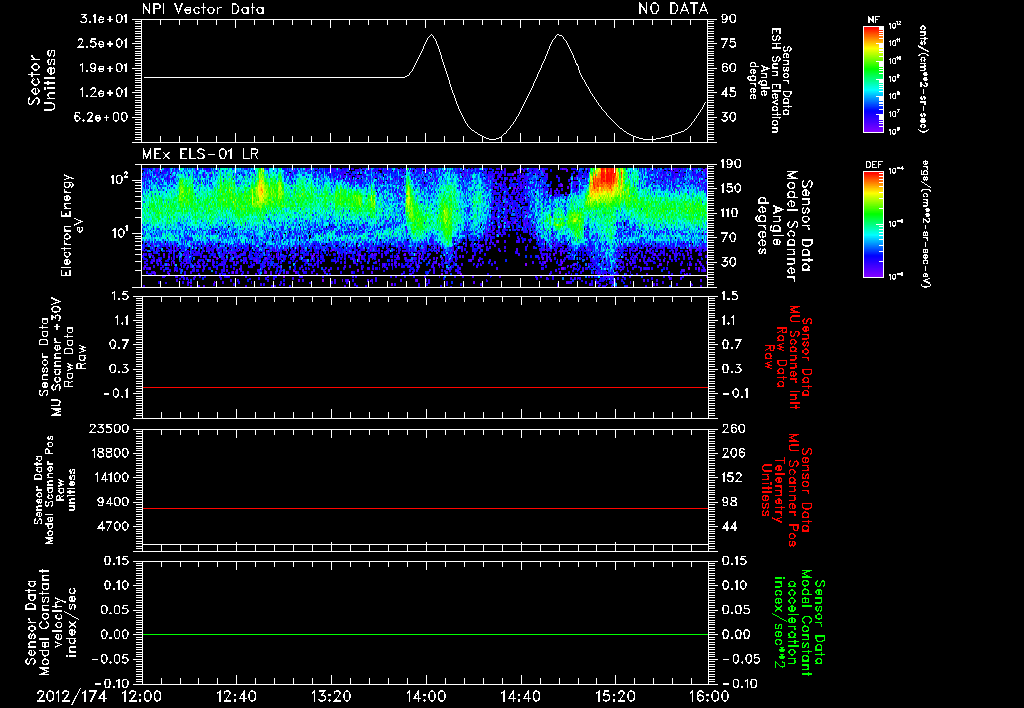Click the '90' degree elevation tick
The height and width of the screenshot is (708, 1024).
pos(729,19)
